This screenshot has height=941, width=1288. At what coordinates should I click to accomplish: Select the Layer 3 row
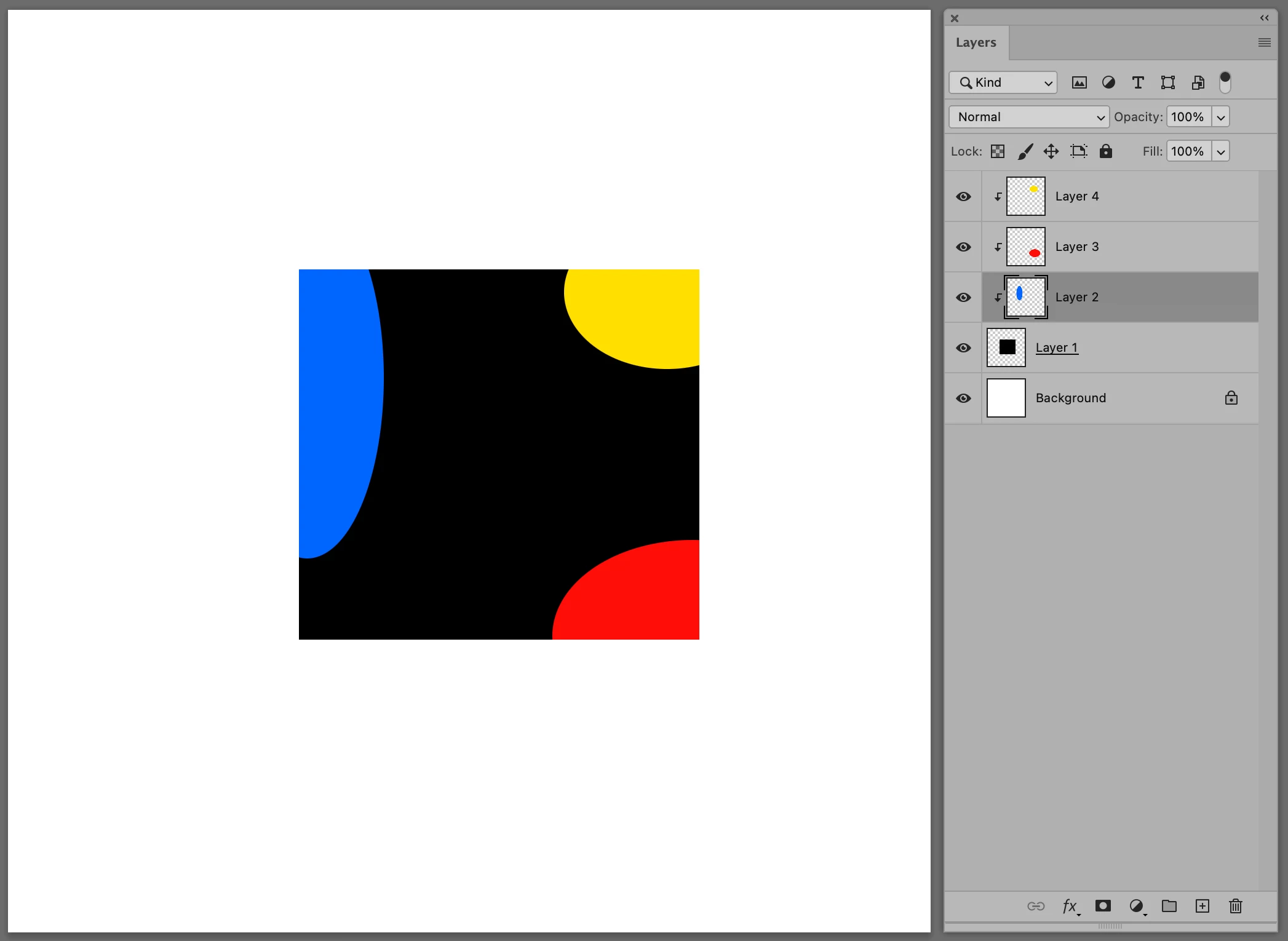[x=1138, y=247]
